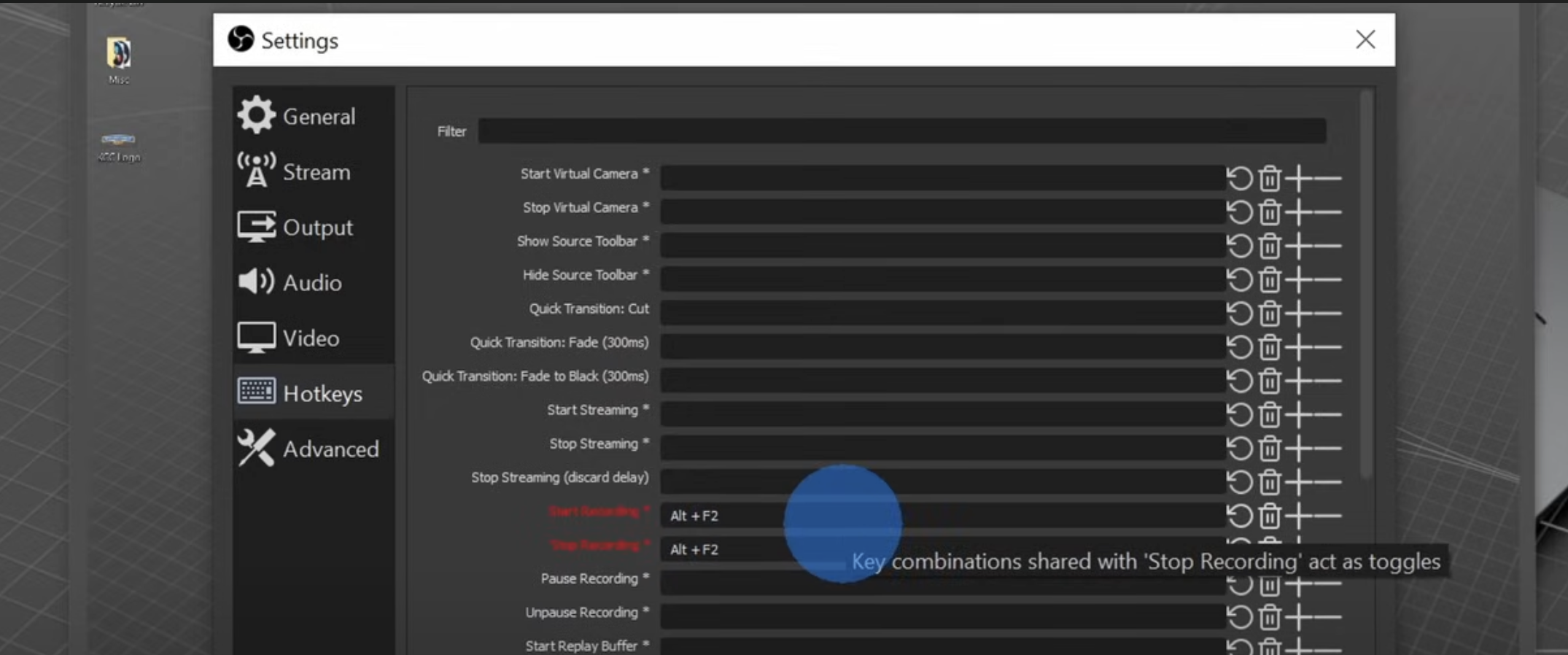
Task: Add another hotkey for Start Virtual Camera
Action: (1298, 179)
